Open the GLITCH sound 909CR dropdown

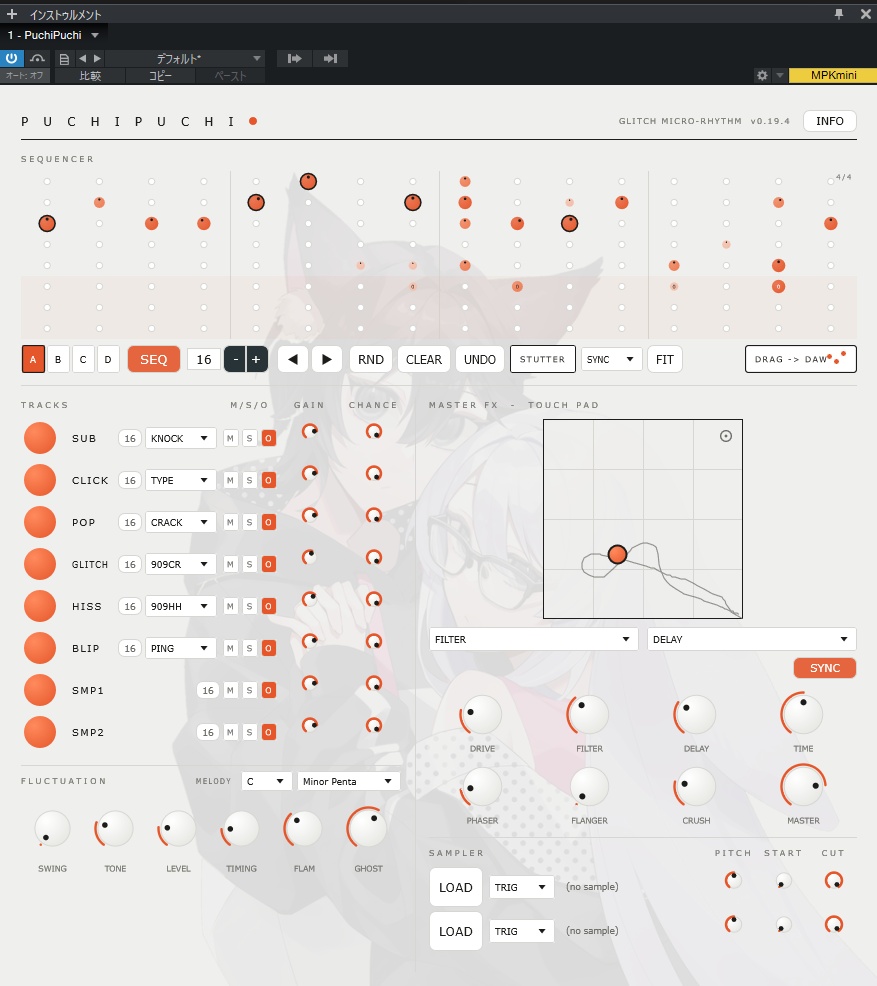(x=180, y=564)
